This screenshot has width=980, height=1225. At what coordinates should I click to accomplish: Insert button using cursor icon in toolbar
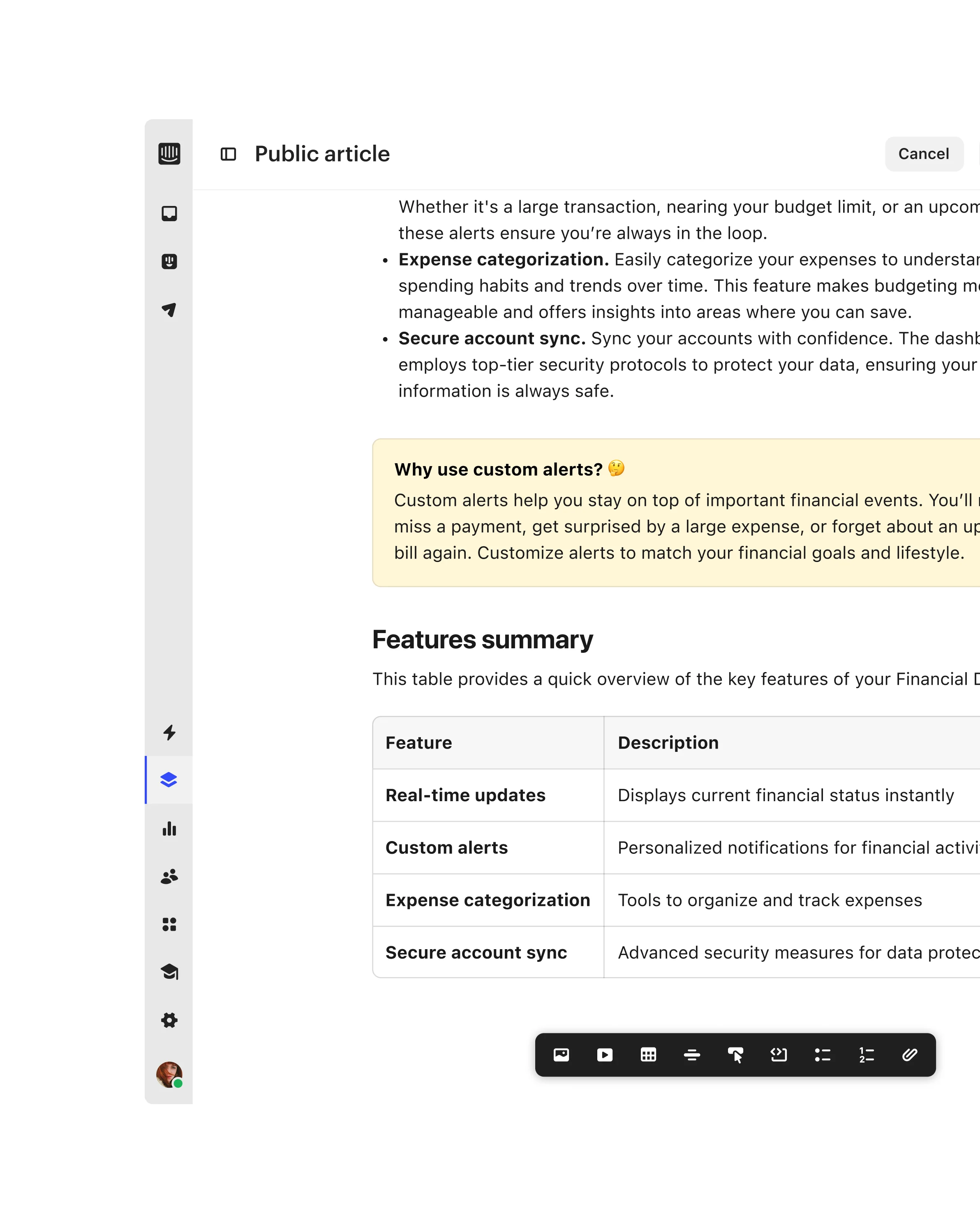click(x=736, y=1055)
